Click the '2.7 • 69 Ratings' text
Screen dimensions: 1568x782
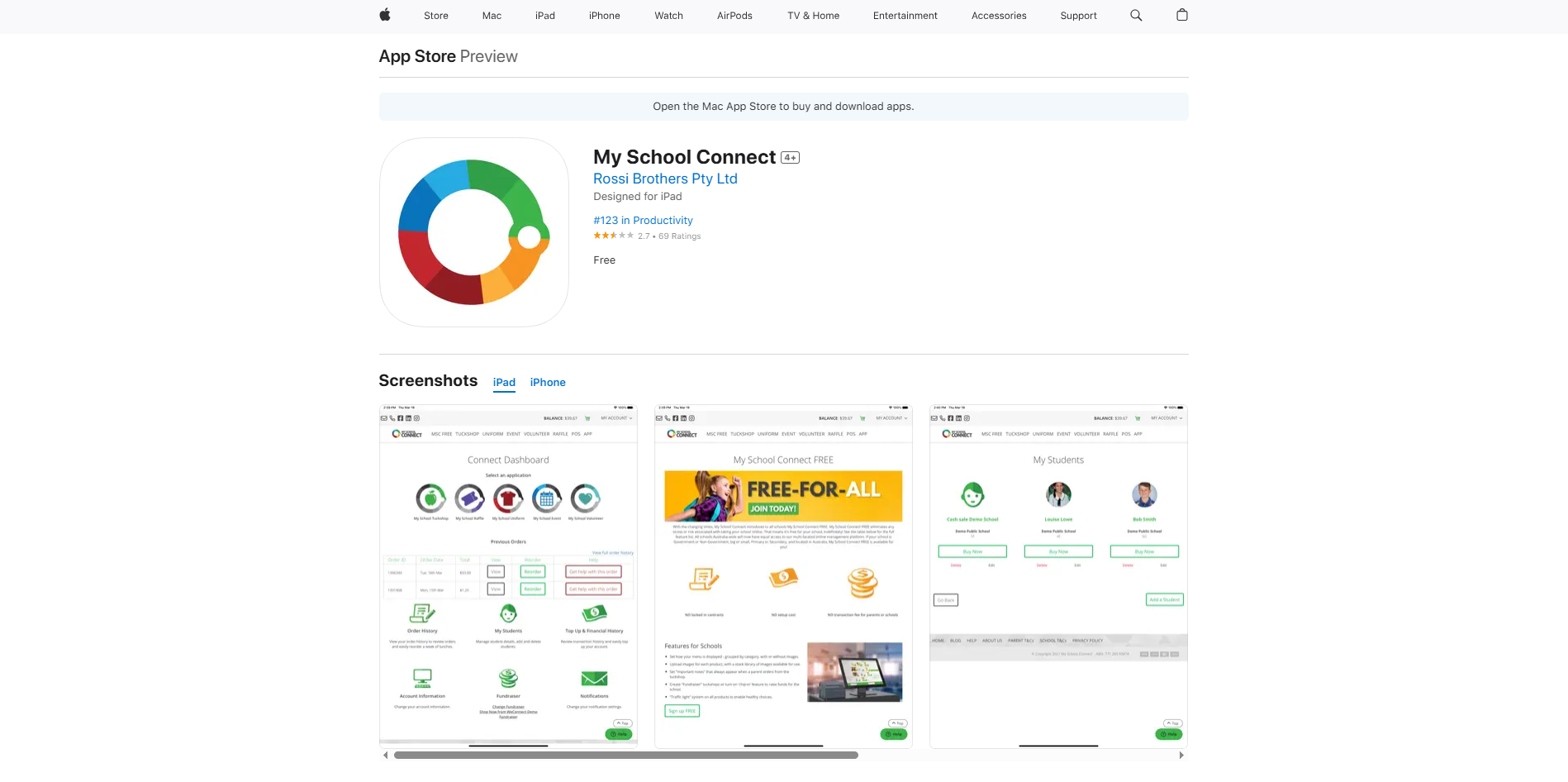pyautogui.click(x=669, y=236)
